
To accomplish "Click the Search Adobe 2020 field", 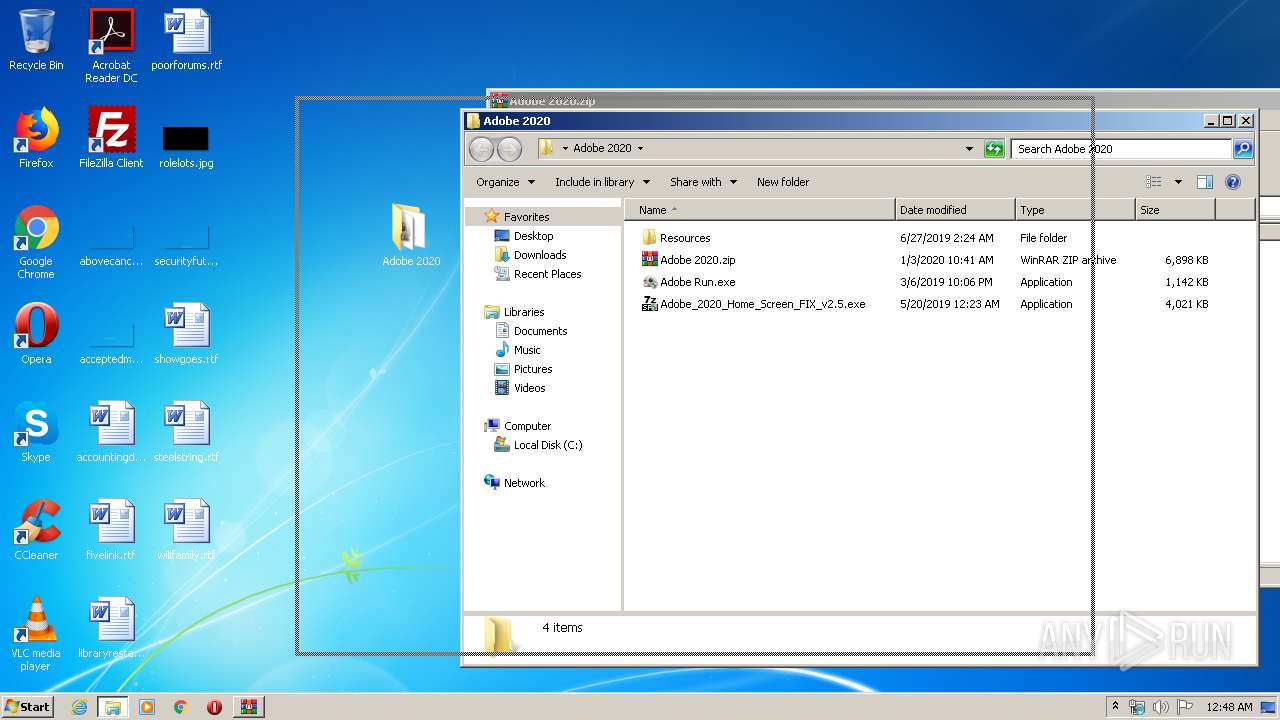I will (x=1121, y=149).
